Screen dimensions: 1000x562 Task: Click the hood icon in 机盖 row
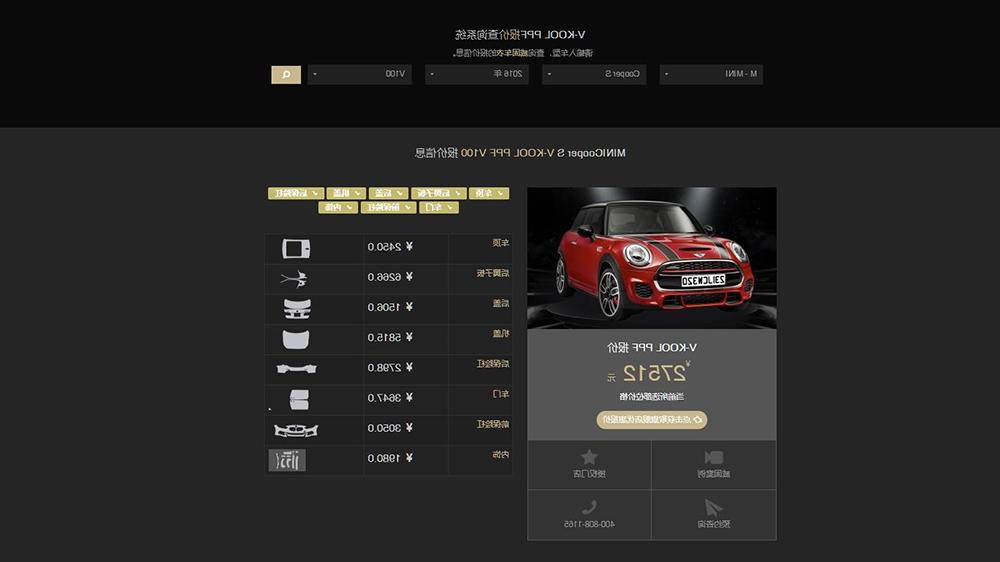(296, 339)
